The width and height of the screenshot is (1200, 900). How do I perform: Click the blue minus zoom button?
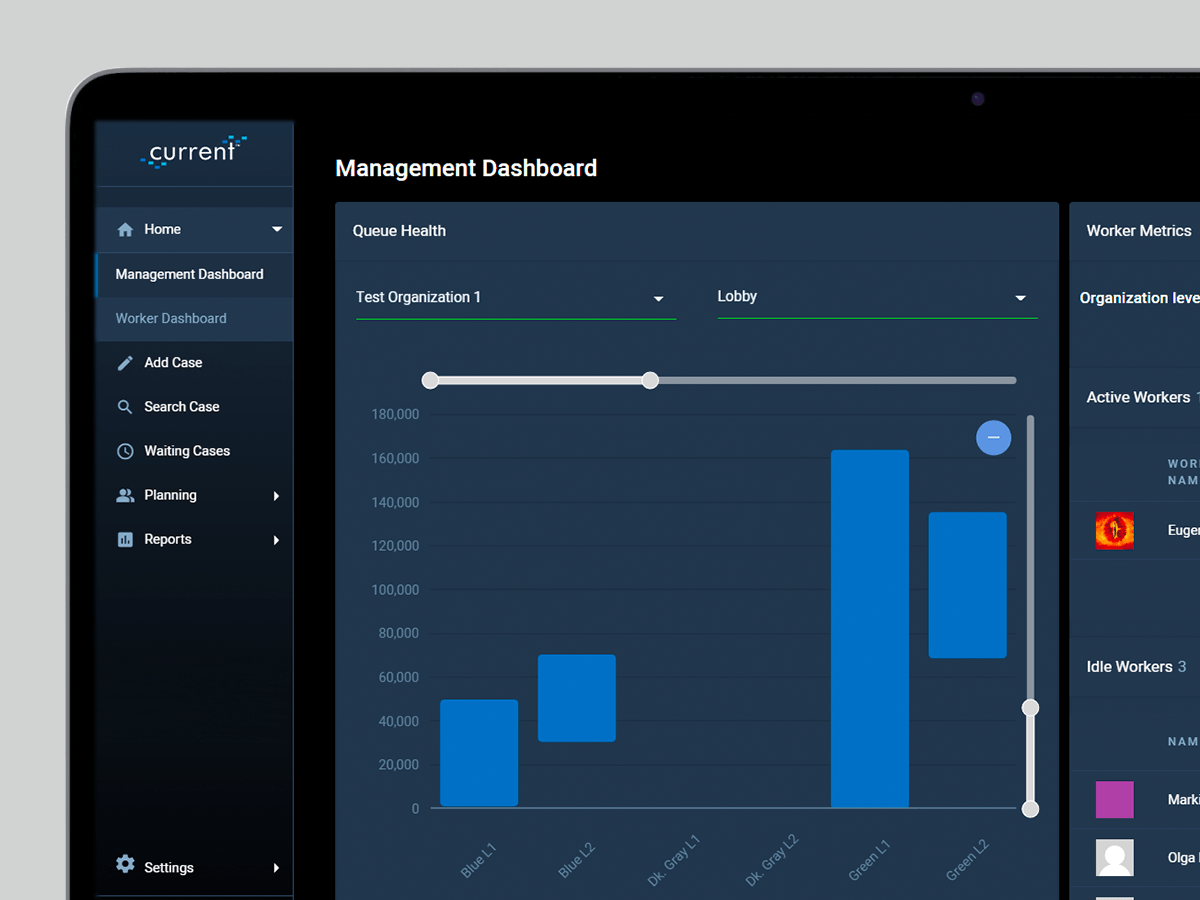994,438
